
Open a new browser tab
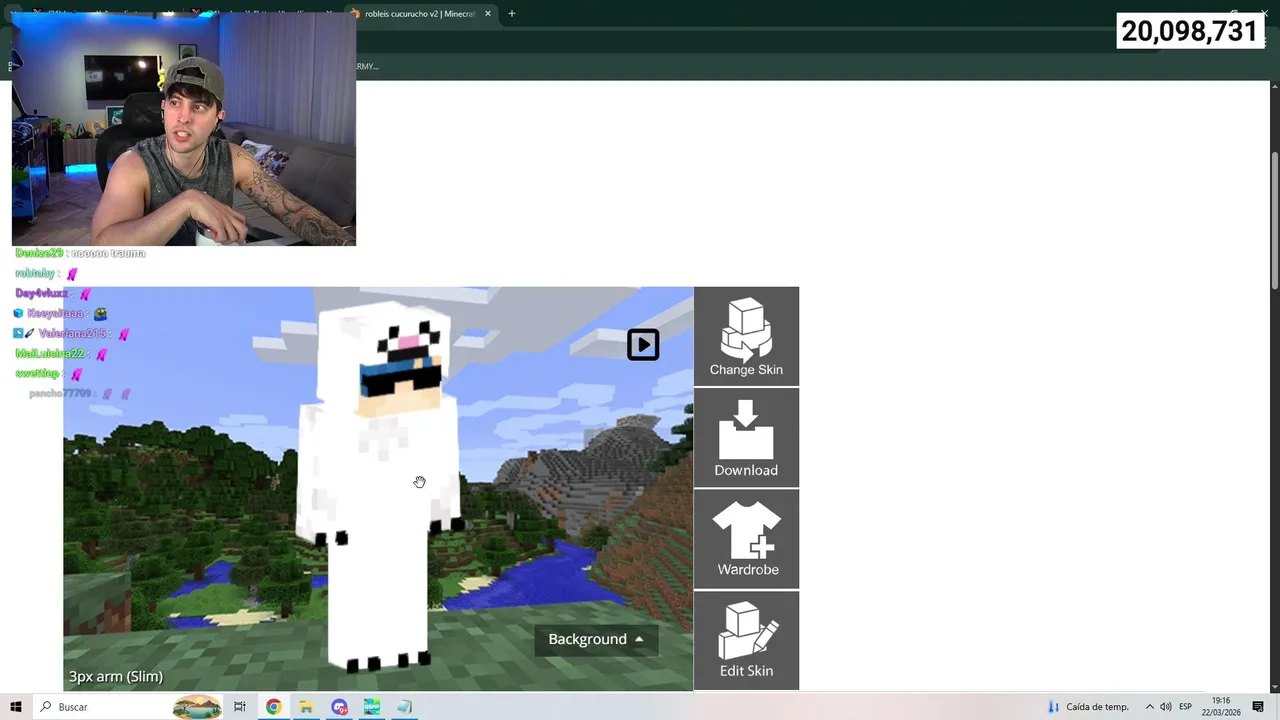point(512,14)
